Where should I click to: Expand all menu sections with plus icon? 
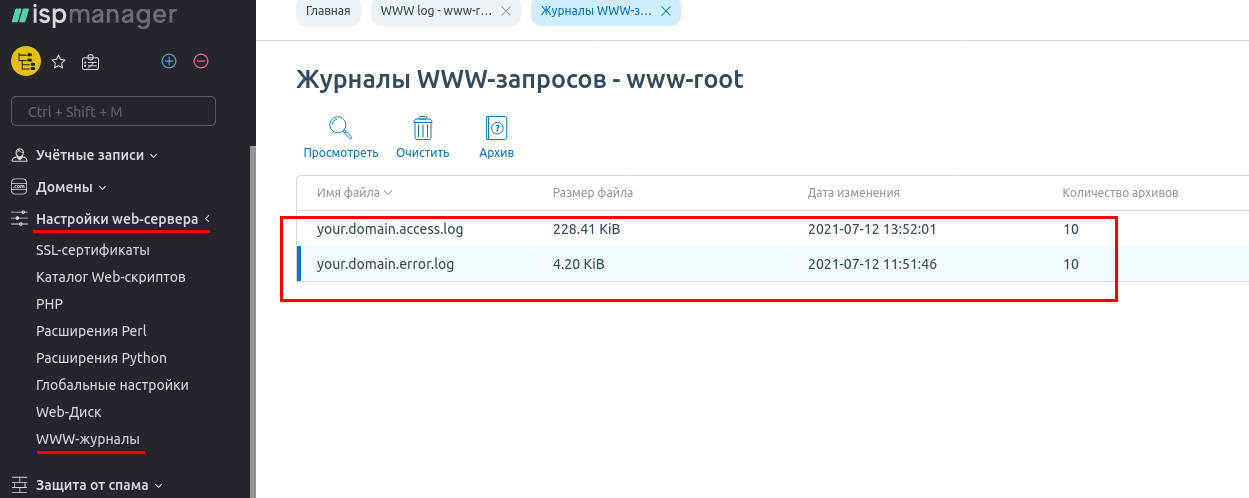coord(169,62)
